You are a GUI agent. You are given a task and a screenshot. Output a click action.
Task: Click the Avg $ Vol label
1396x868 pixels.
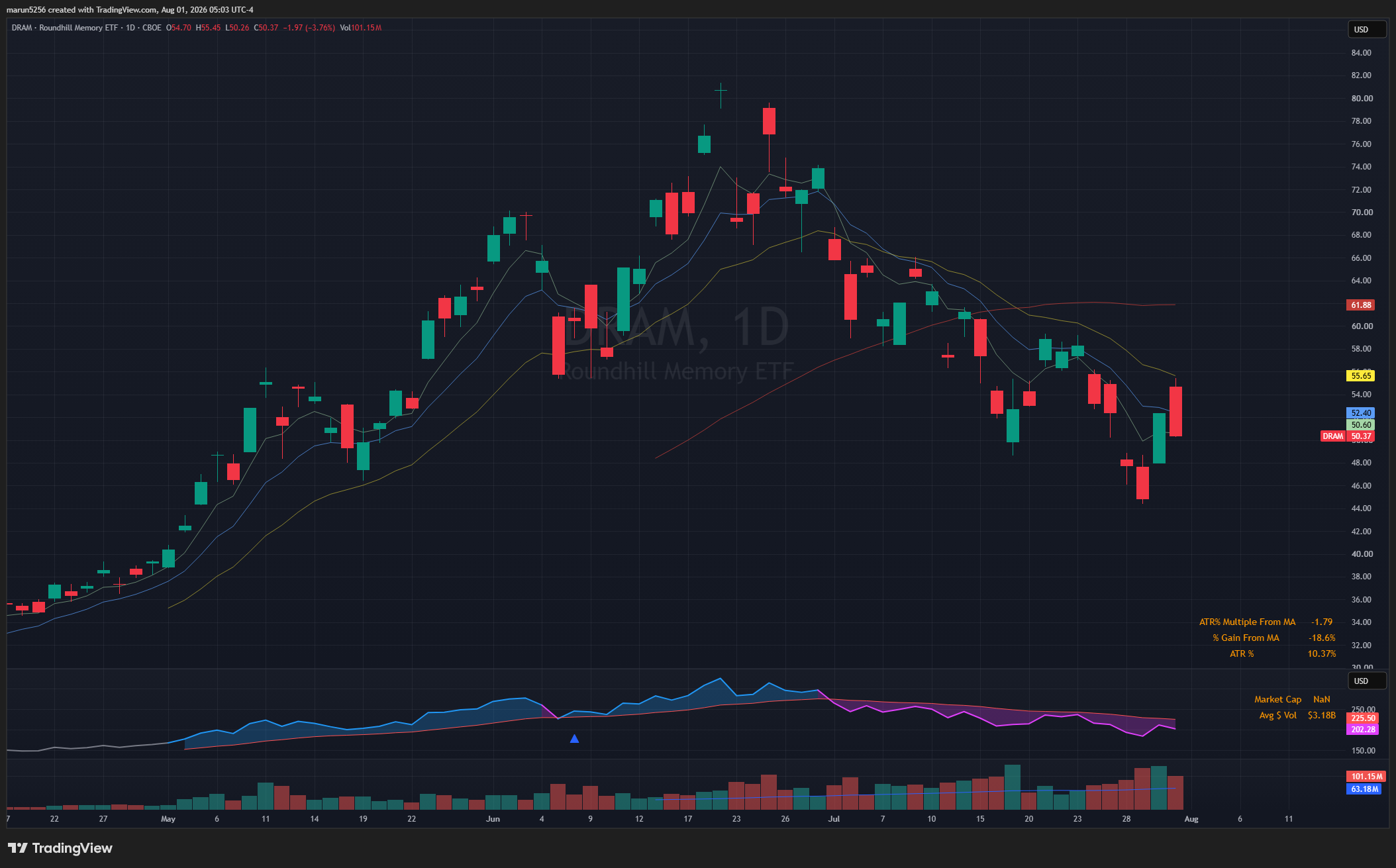pos(1277,715)
